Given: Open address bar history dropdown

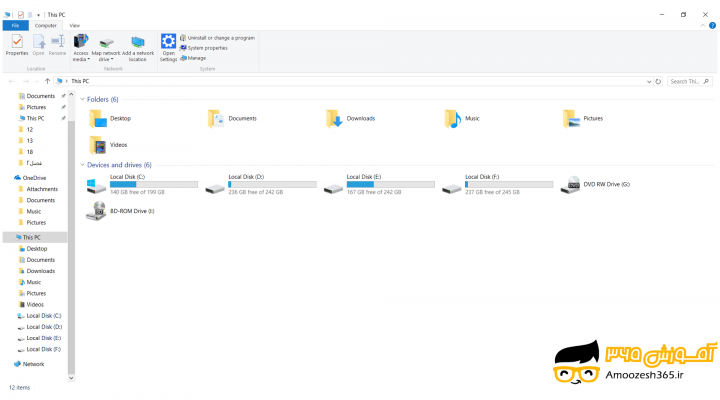Looking at the screenshot, I should pyautogui.click(x=649, y=82).
